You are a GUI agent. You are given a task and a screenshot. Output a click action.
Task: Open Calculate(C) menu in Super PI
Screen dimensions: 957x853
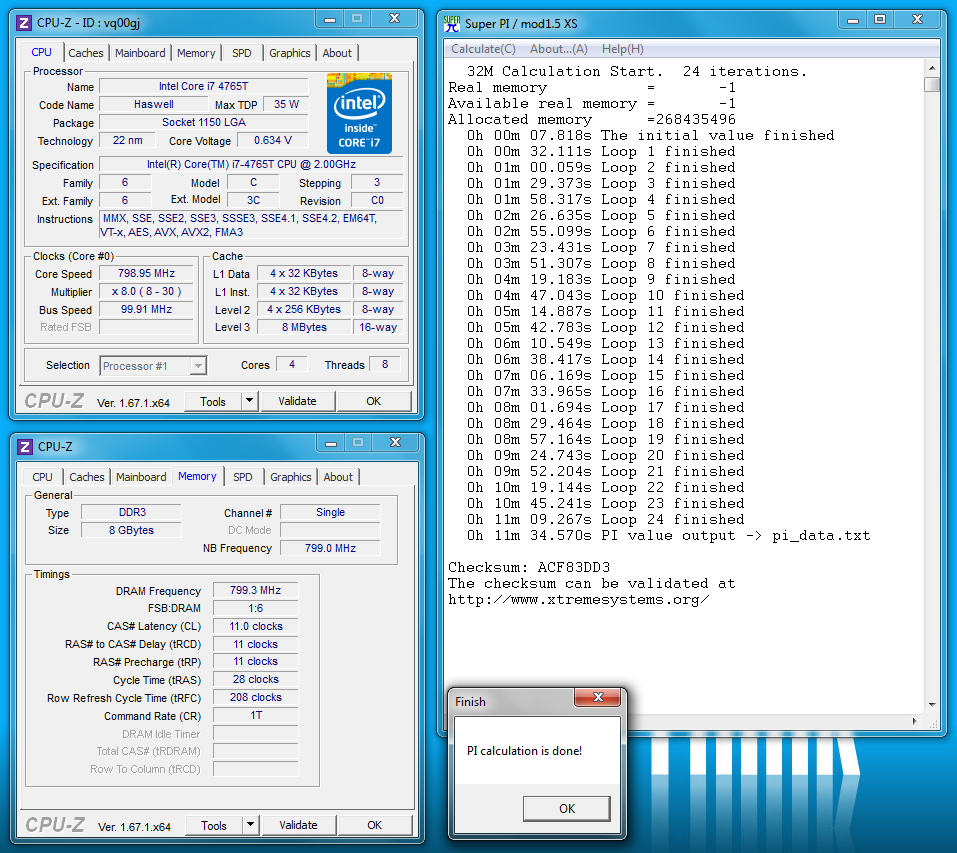(x=483, y=49)
